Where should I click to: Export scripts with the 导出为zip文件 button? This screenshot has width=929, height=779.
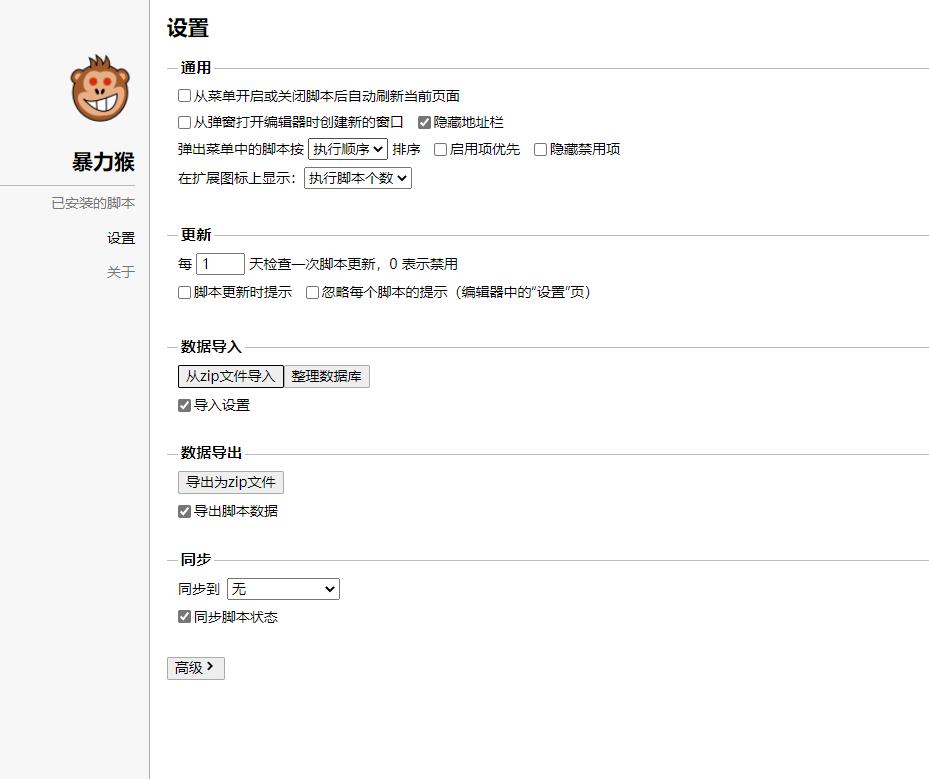(x=230, y=482)
